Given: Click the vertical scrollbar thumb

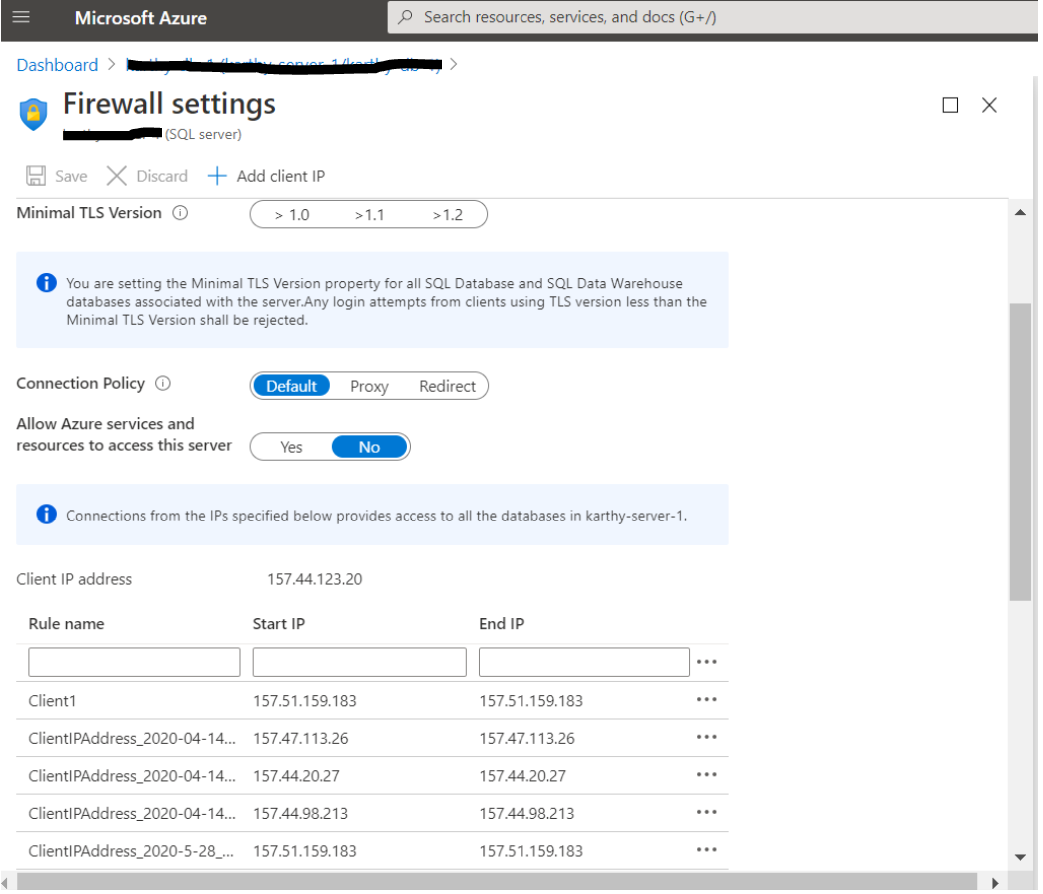Looking at the screenshot, I should click(1020, 452).
